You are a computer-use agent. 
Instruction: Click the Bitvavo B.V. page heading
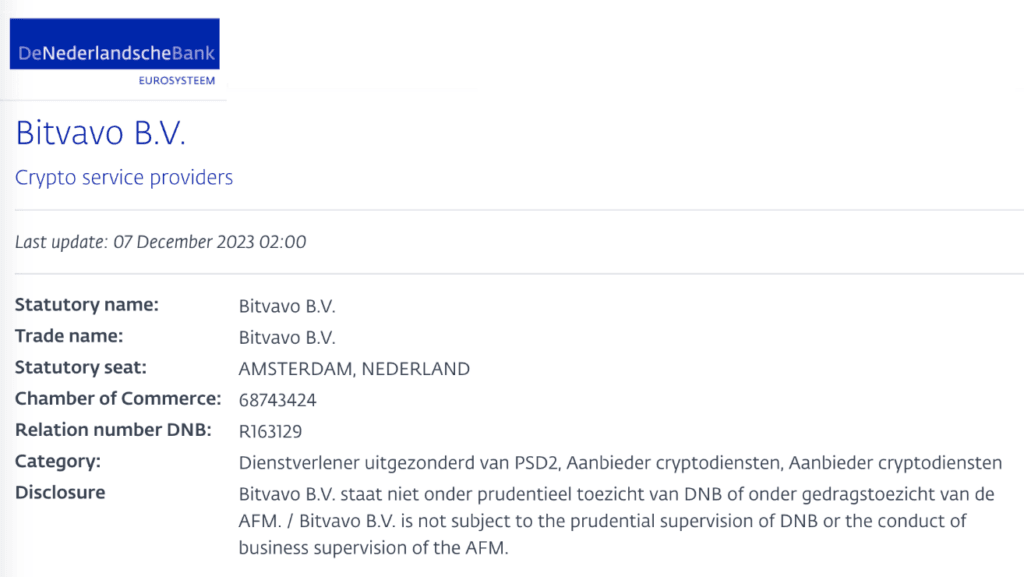[x=101, y=135]
